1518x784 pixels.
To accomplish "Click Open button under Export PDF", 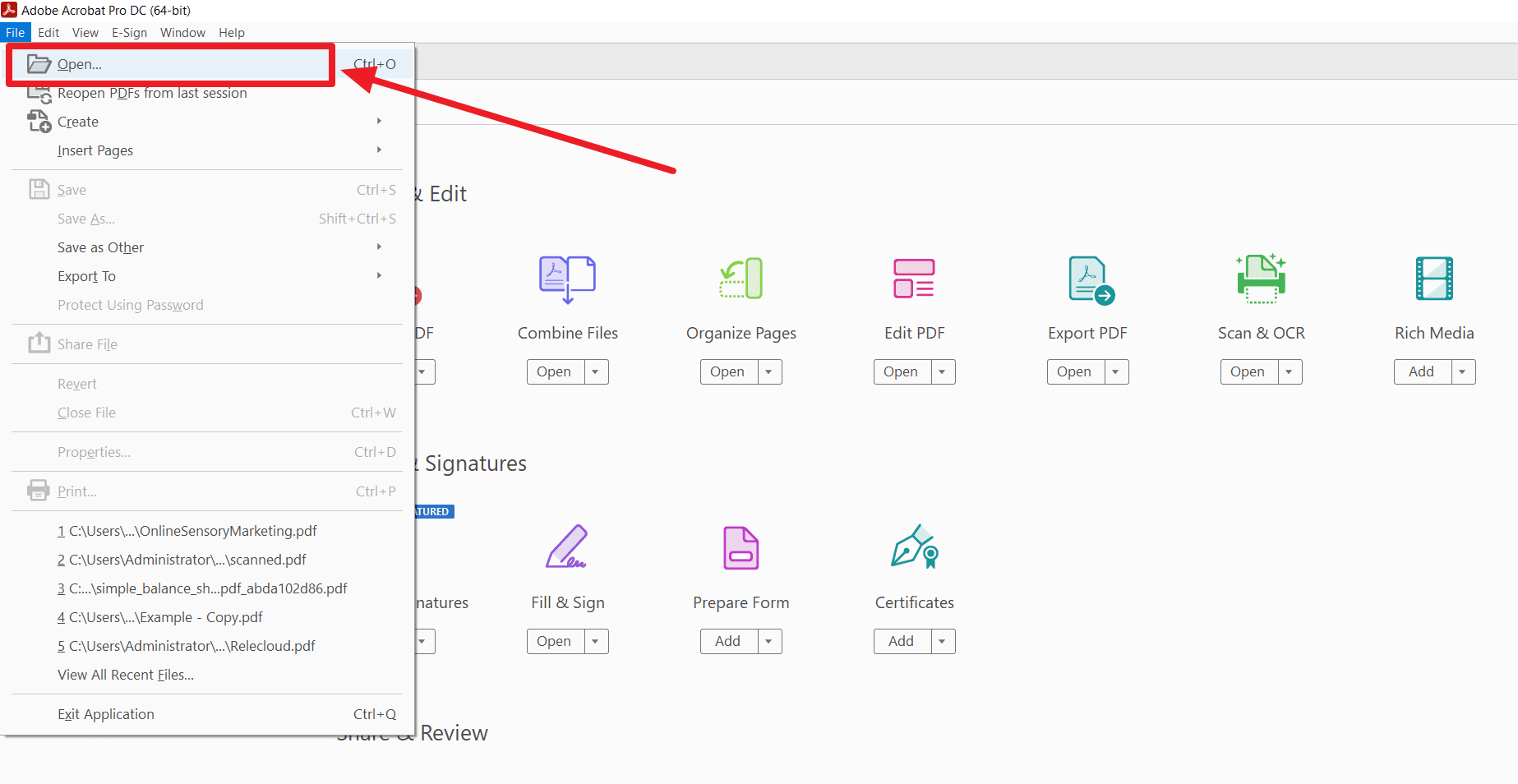I will click(1075, 371).
